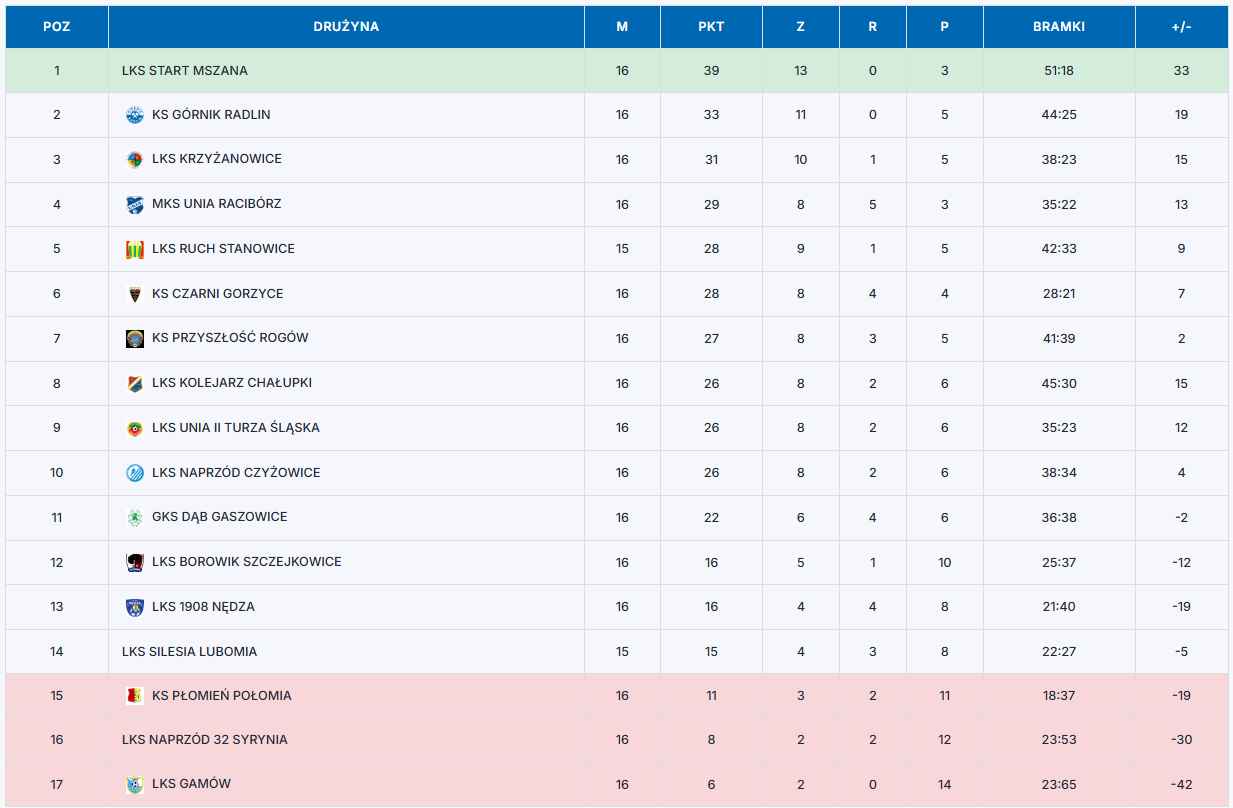Sort table by the PKT column header
The height and width of the screenshot is (808, 1233).
[711, 27]
